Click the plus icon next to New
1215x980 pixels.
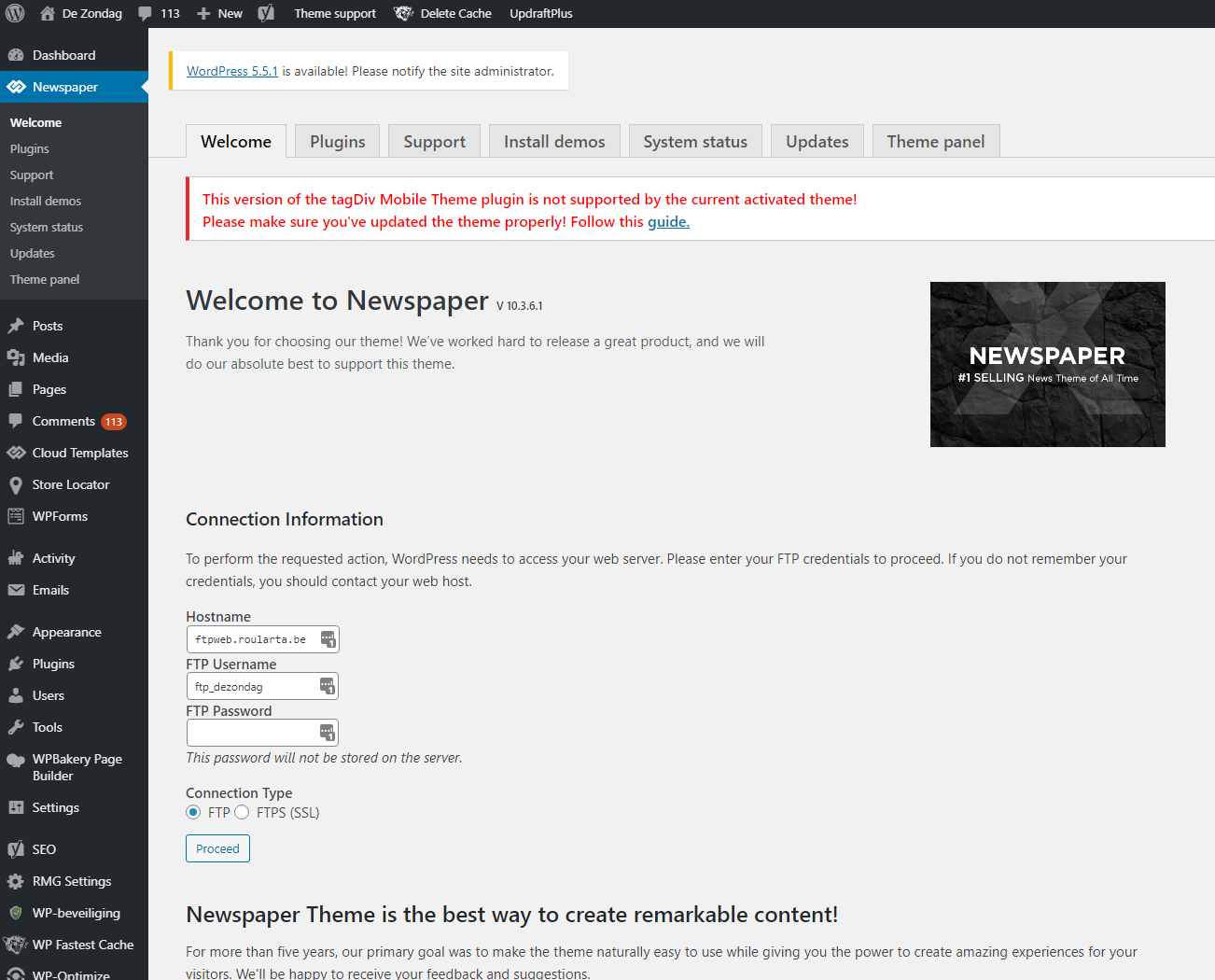203,13
